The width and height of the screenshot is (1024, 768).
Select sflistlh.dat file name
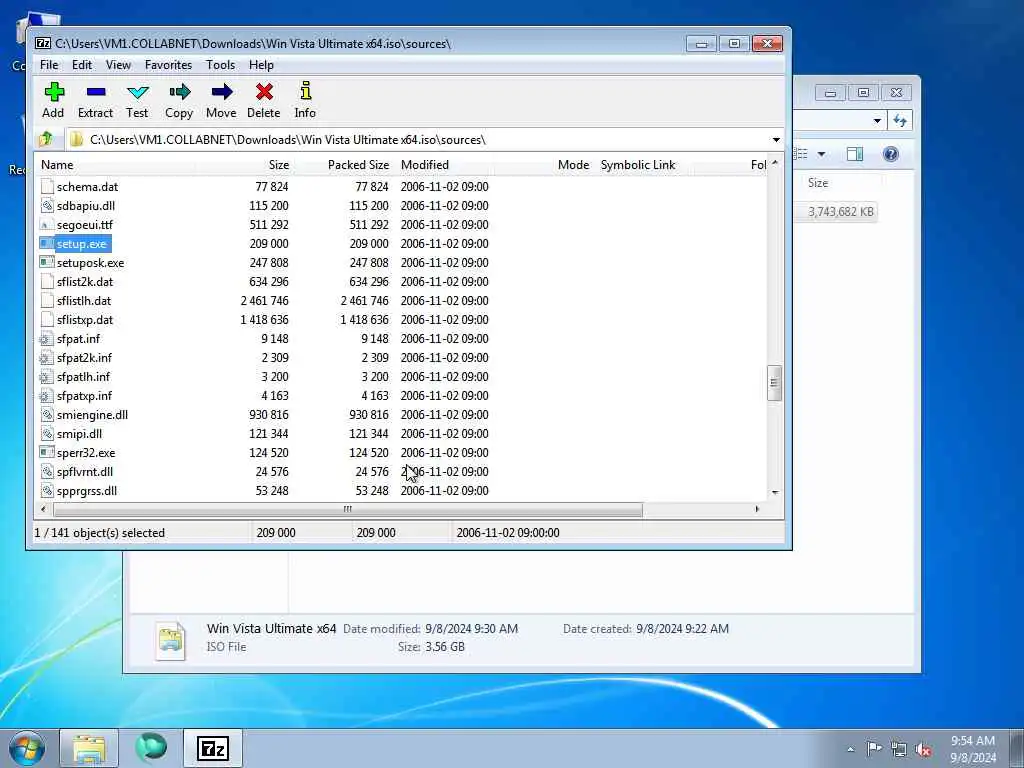tap(84, 300)
